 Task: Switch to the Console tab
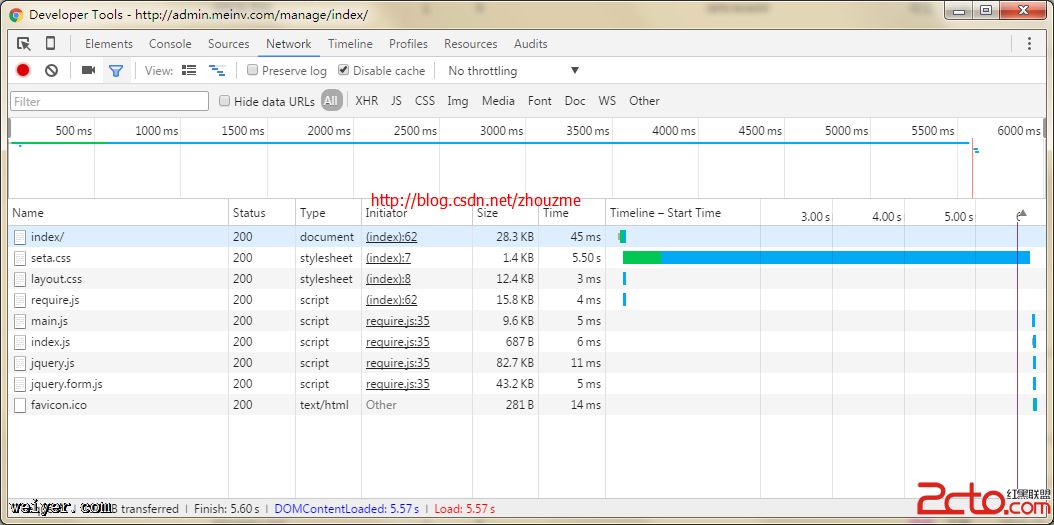pos(170,43)
